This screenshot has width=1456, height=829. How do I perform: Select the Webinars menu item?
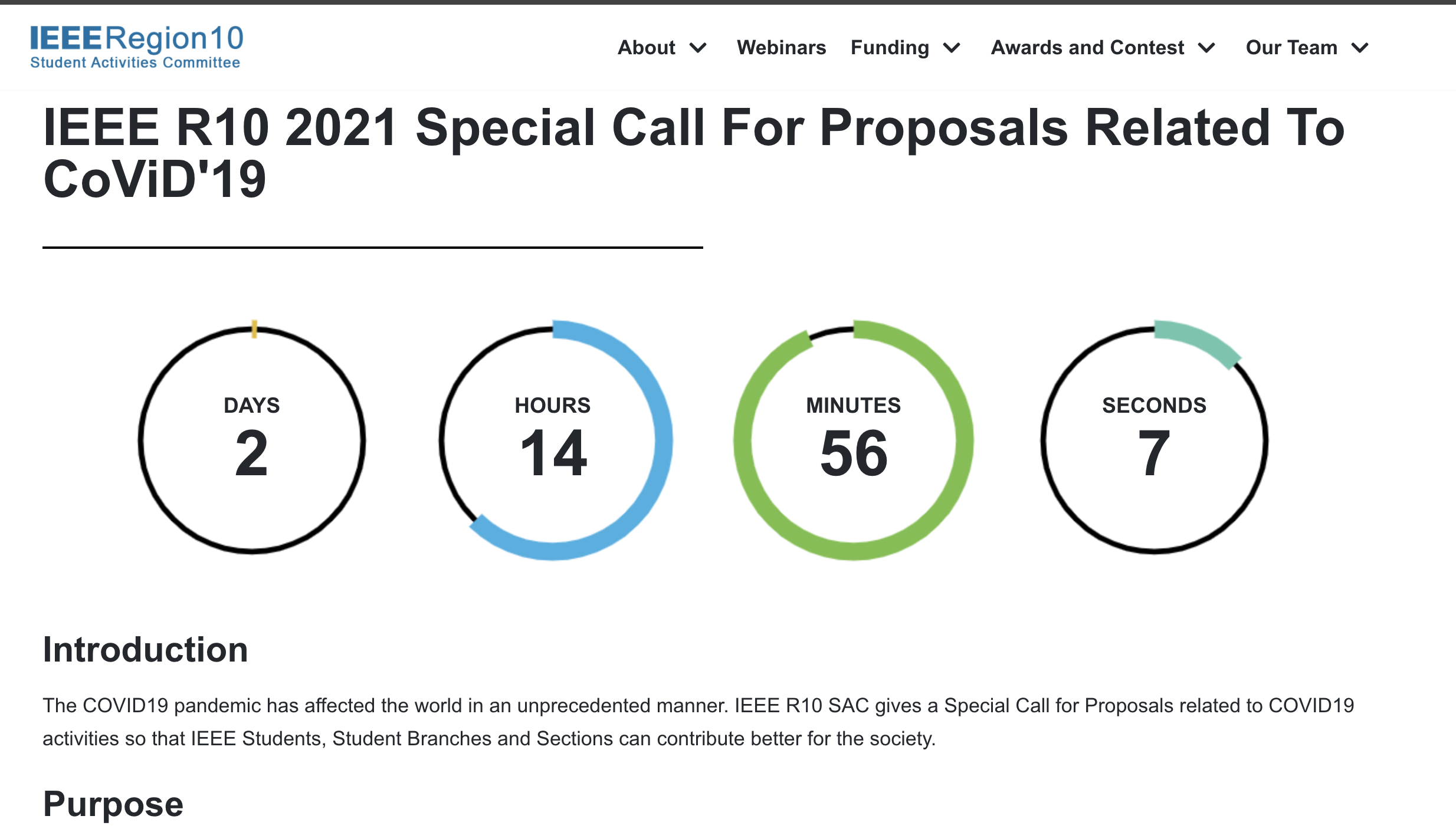pos(781,48)
